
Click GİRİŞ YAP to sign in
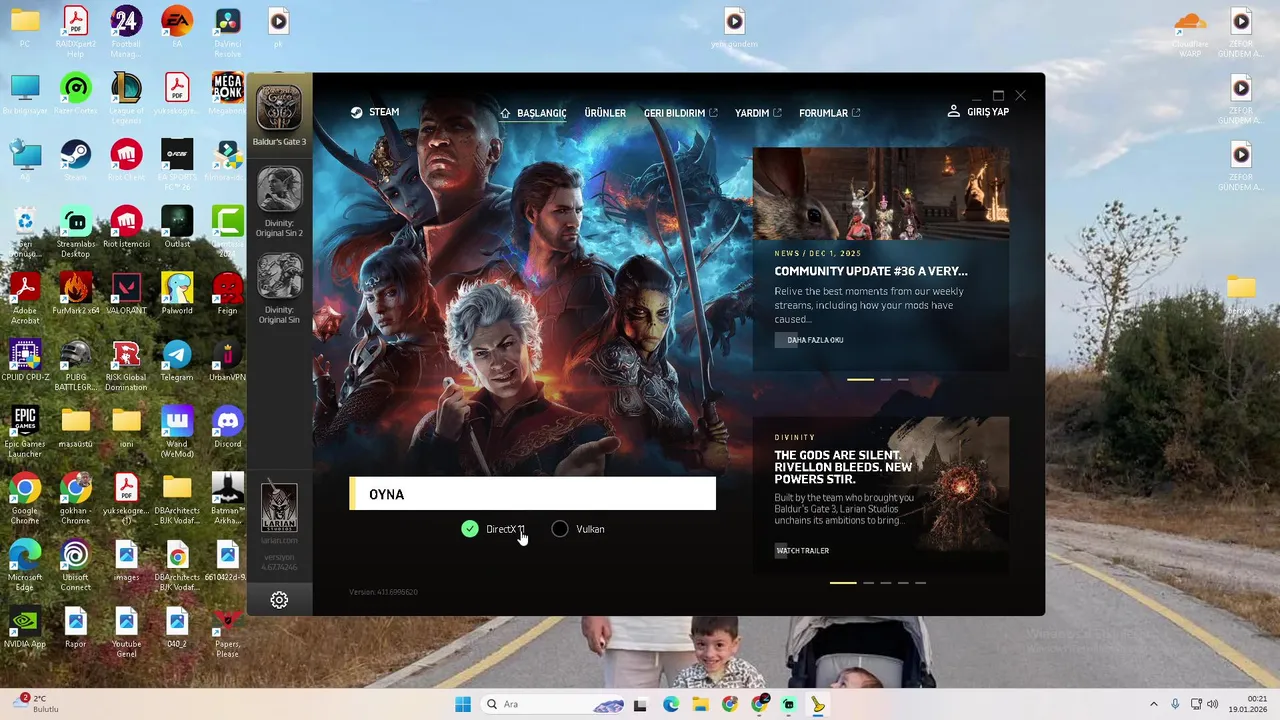pyautogui.click(x=978, y=112)
